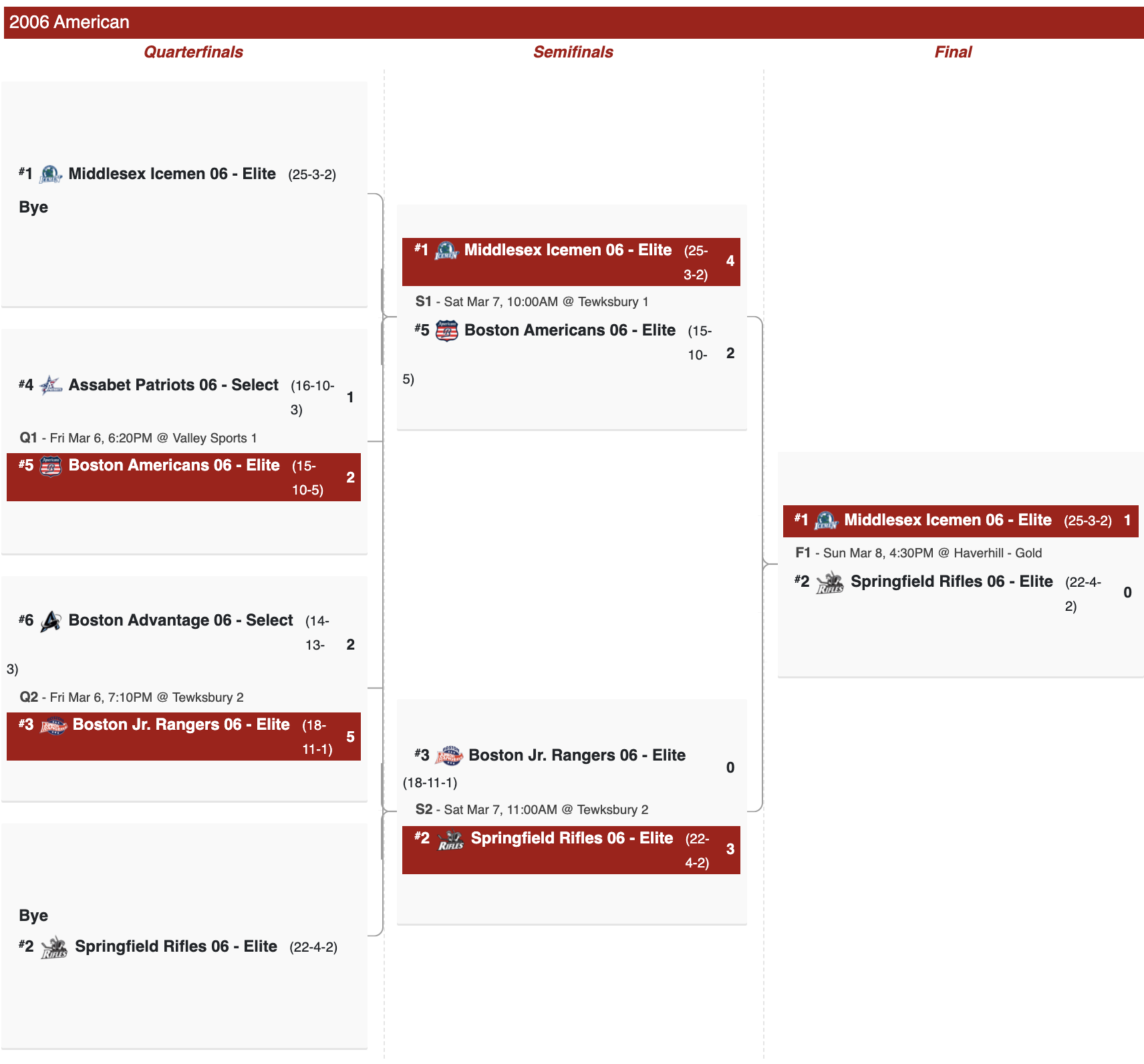Image resolution: width=1144 pixels, height=1064 pixels.
Task: Click the Semifinals column heading
Action: [573, 52]
